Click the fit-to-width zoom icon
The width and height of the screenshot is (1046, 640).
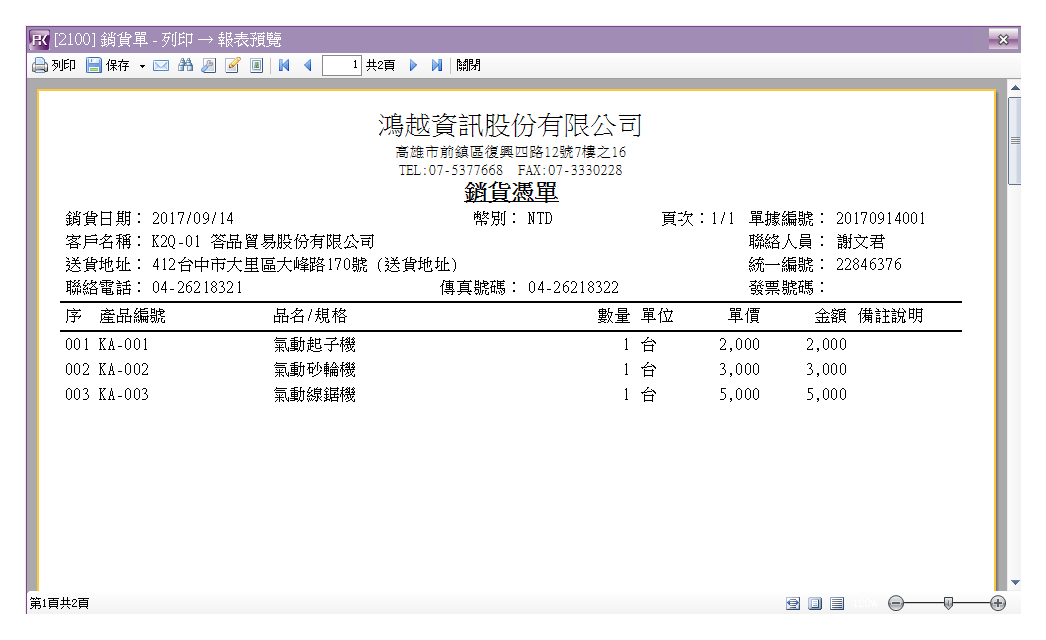point(793,603)
